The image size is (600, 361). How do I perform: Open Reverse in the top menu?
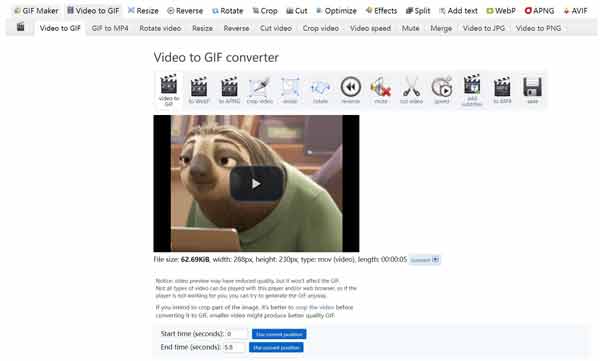click(185, 11)
